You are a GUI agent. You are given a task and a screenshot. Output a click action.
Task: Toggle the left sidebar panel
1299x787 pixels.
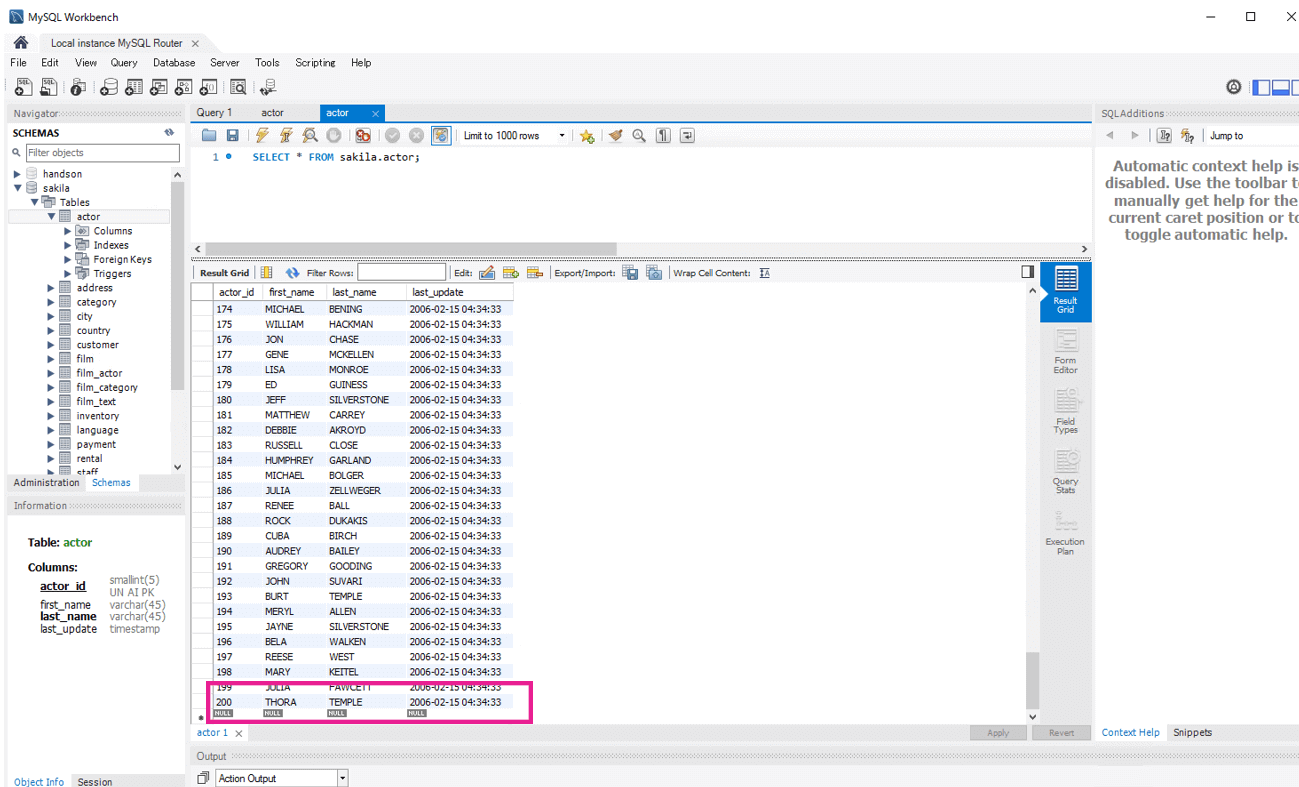click(x=1261, y=88)
